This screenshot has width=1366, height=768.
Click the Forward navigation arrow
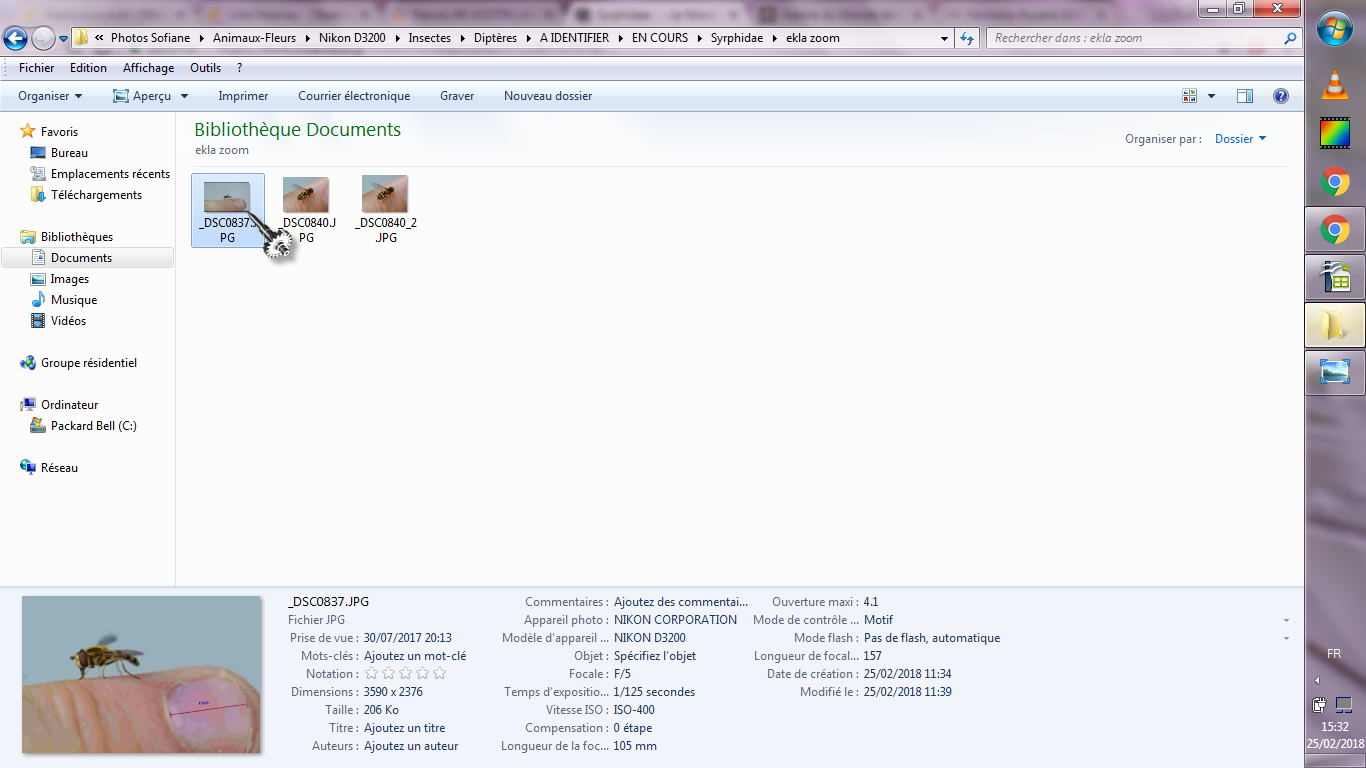pos(43,38)
